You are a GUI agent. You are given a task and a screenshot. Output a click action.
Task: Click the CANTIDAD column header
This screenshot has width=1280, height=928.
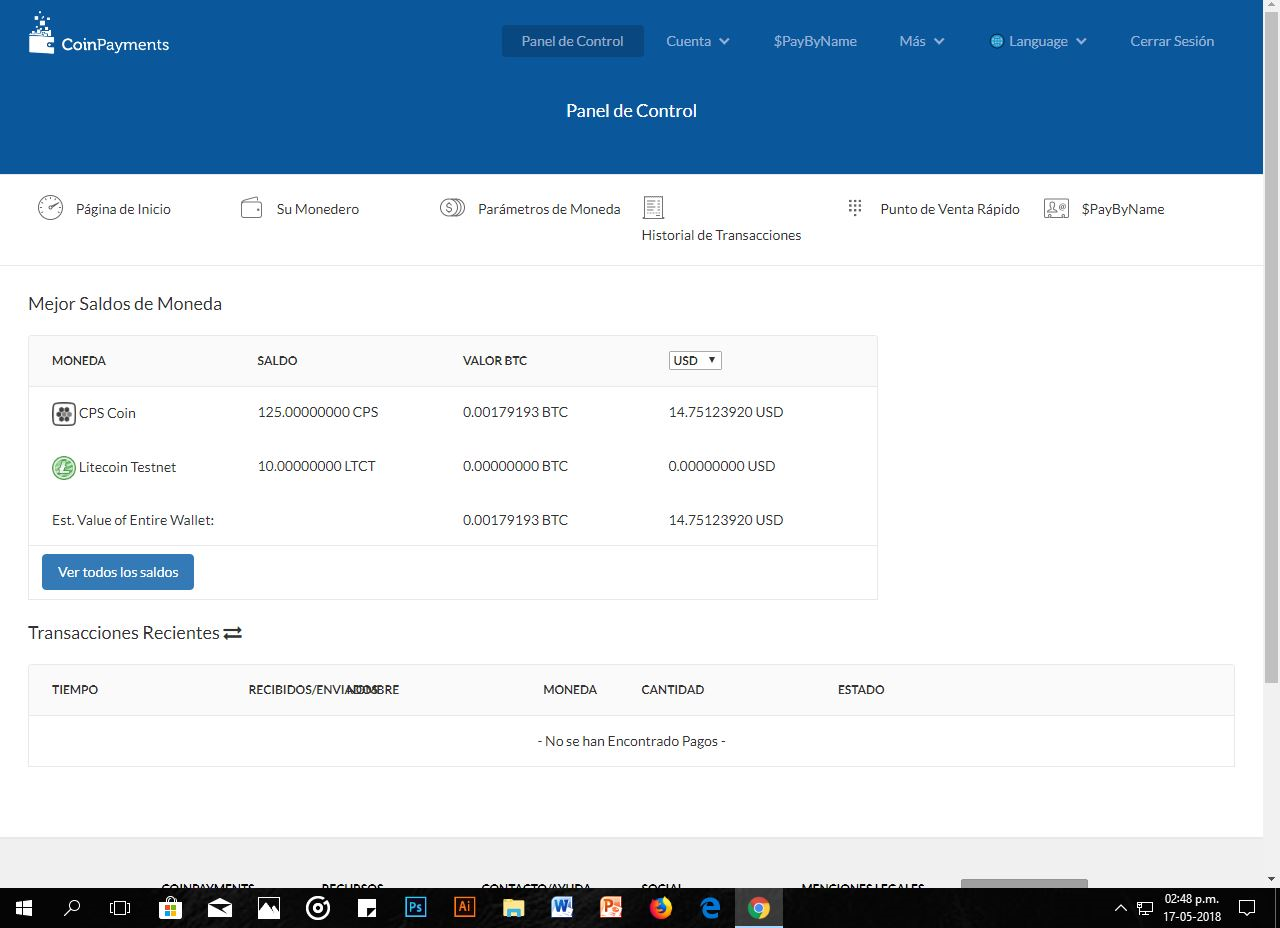click(673, 689)
